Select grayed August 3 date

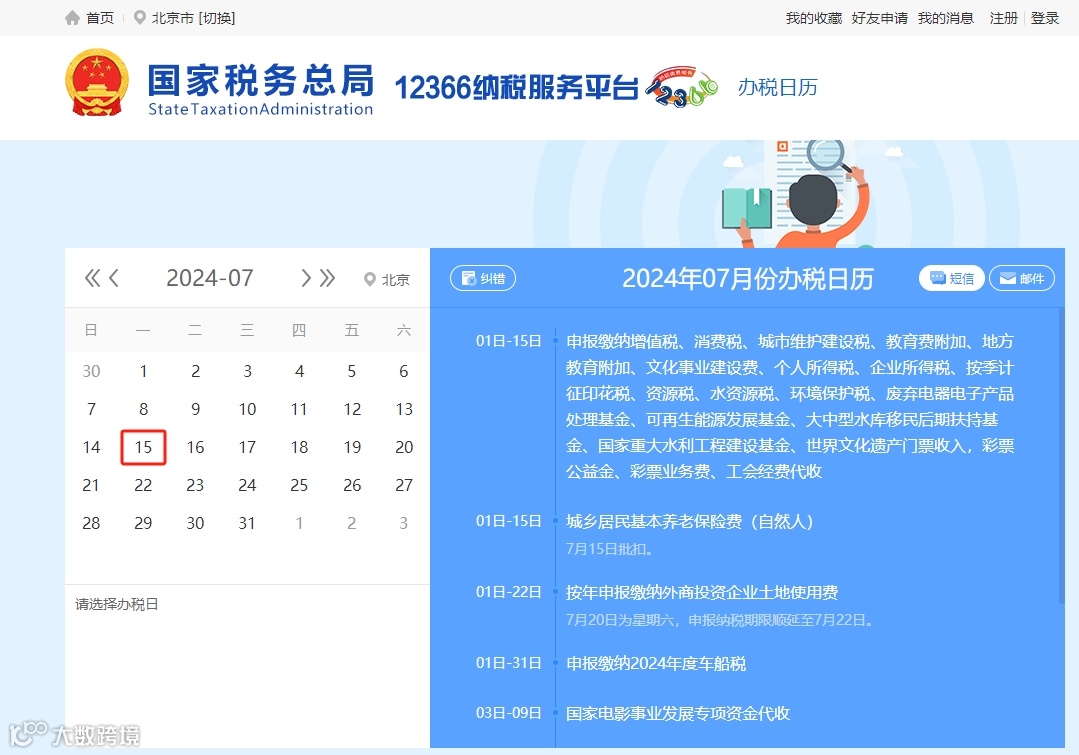[x=404, y=523]
